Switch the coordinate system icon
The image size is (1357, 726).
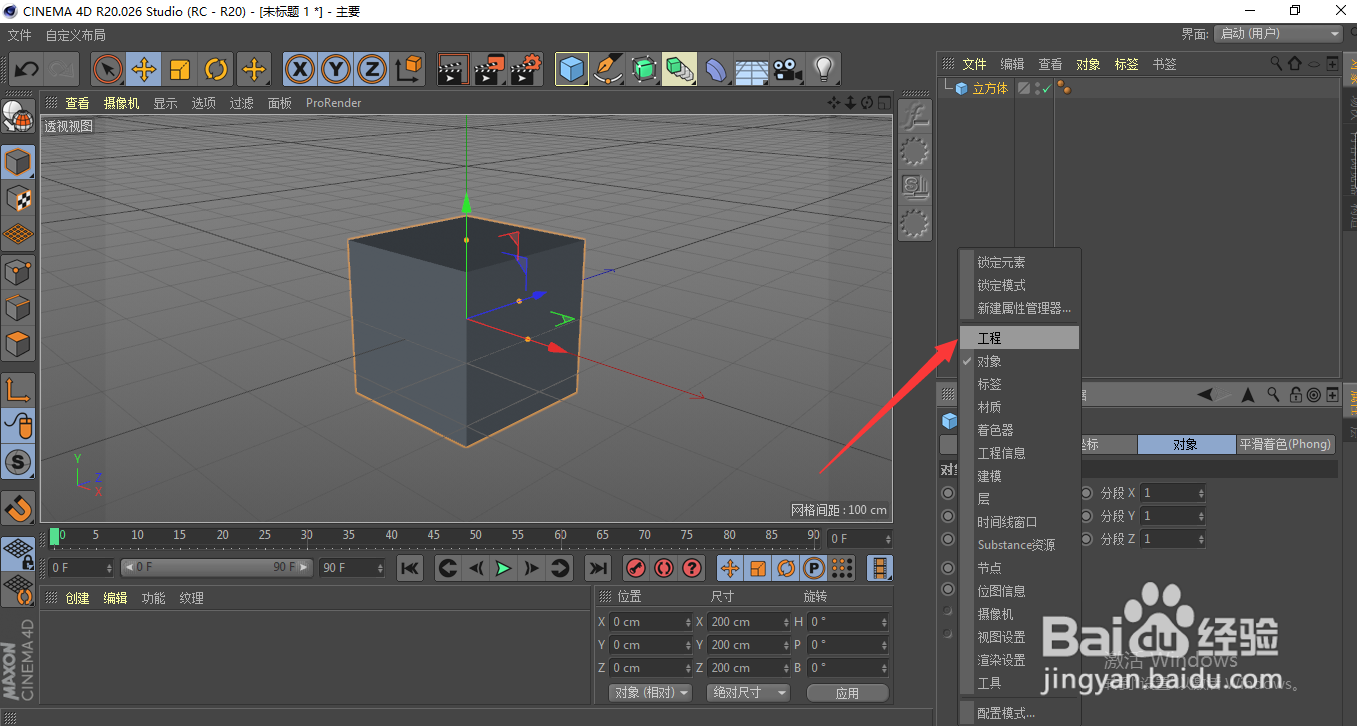(409, 69)
